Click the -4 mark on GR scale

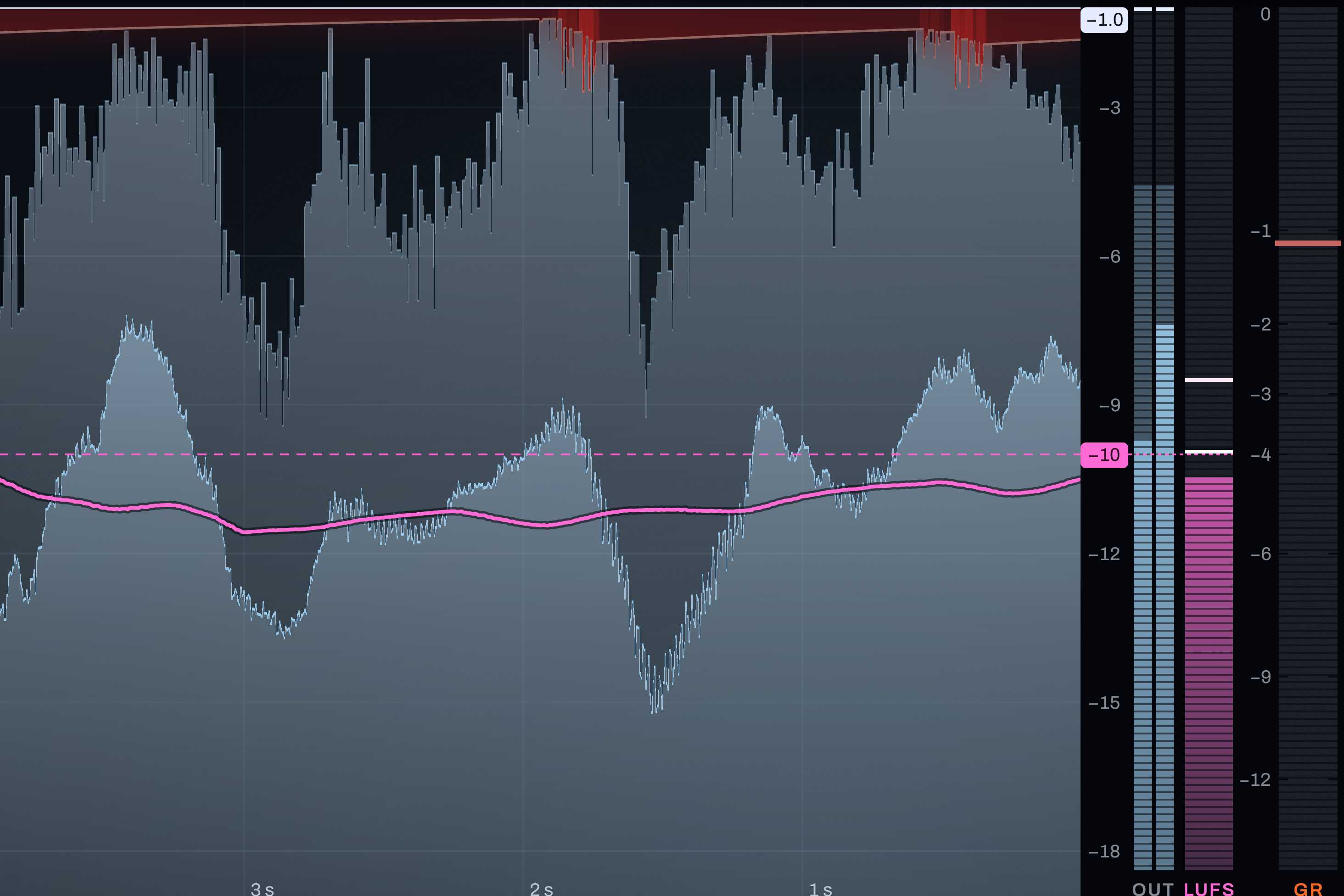tap(1260, 455)
